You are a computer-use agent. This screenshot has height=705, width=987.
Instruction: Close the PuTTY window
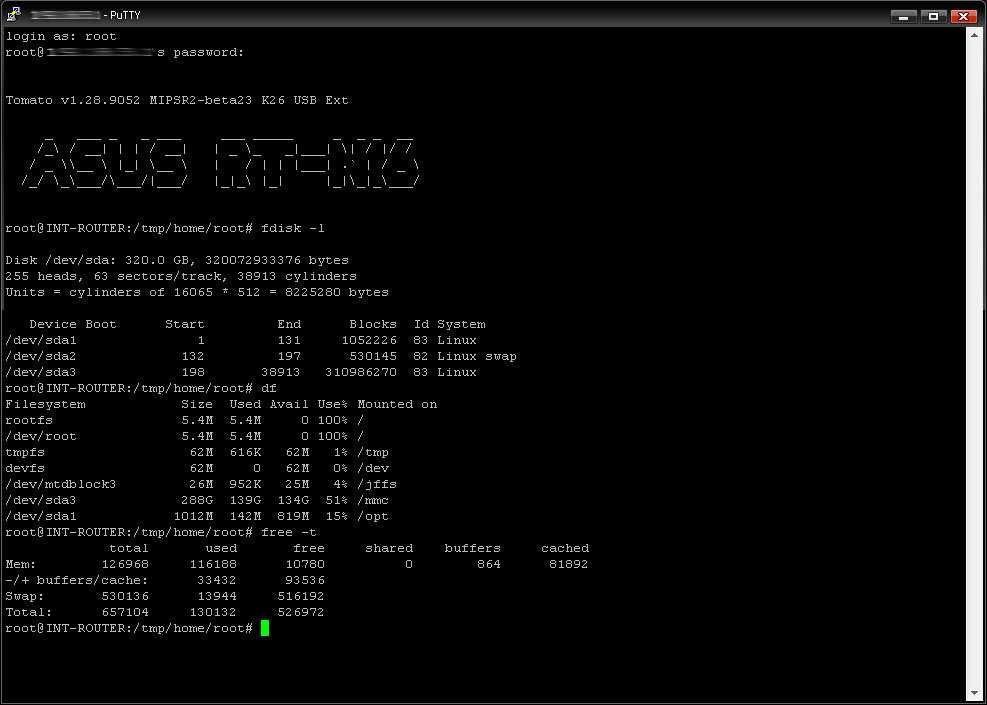[x=964, y=16]
